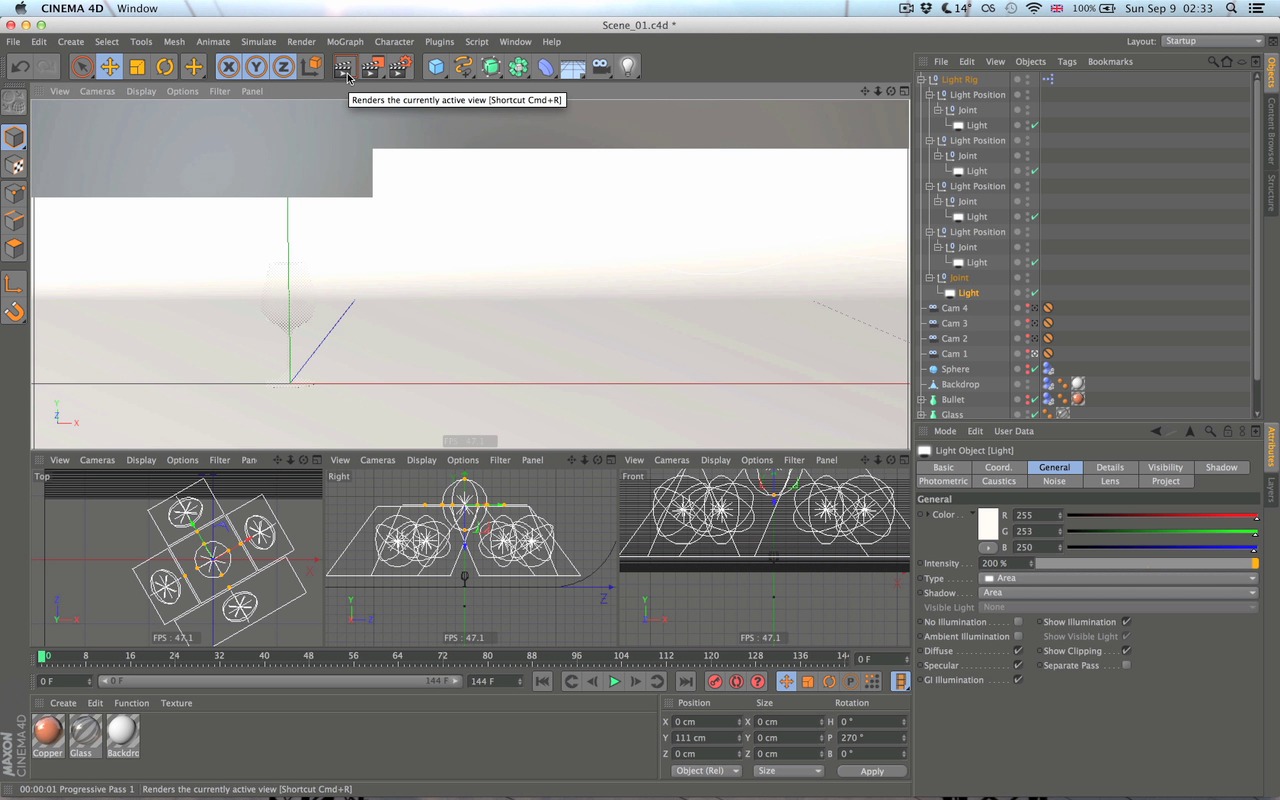Adjust the Intensity slider bar
Screen dimensions: 1280x800
(x=1146, y=563)
